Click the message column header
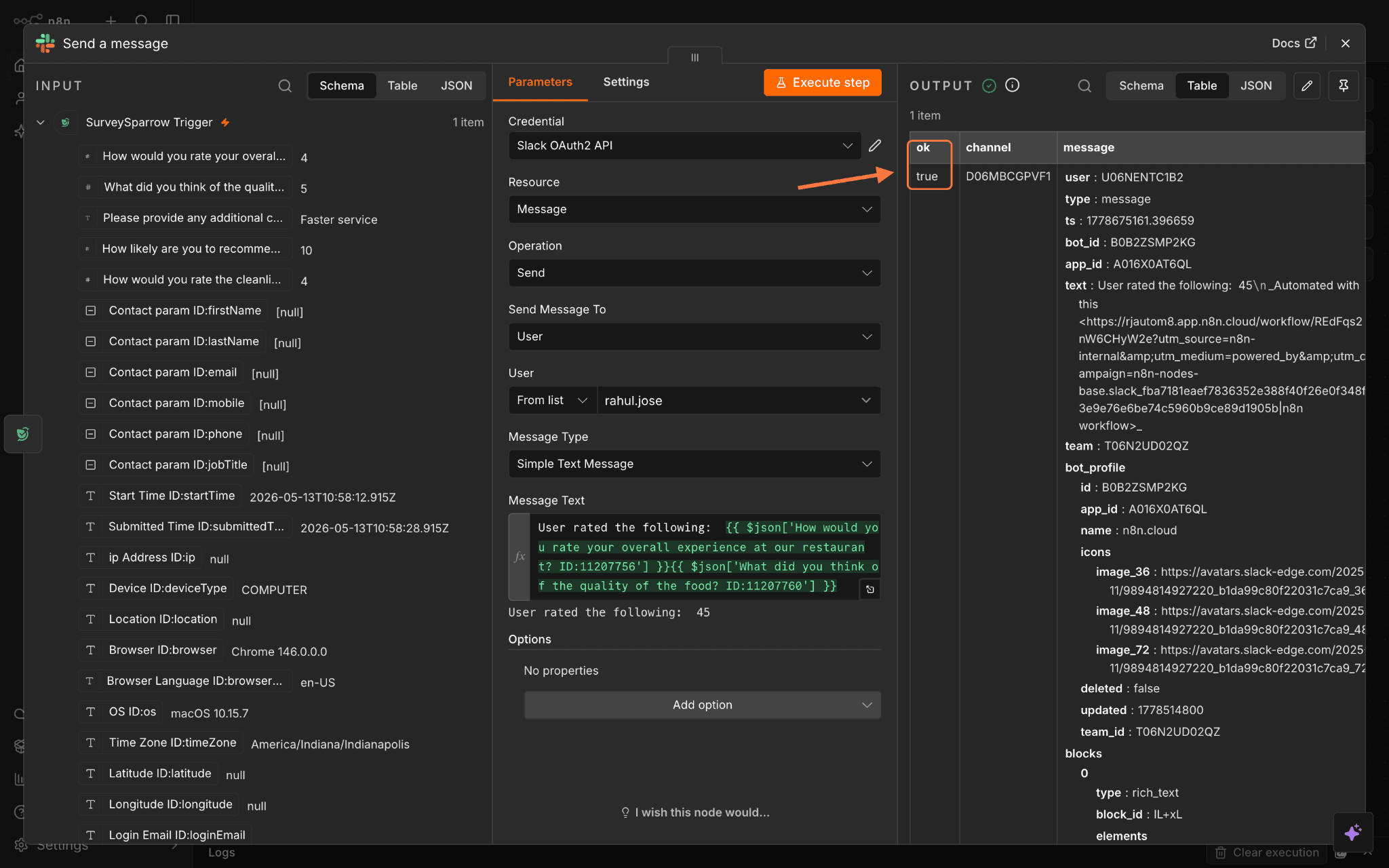This screenshot has height=868, width=1389. (x=1211, y=147)
